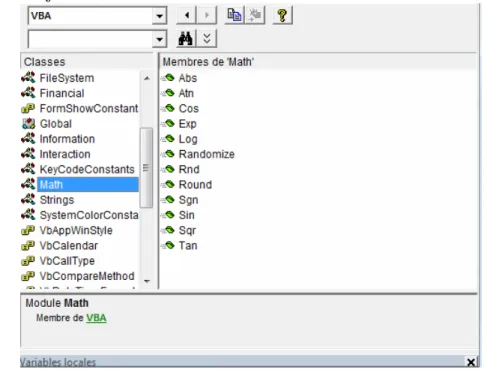Click the Classes list scrollbar thumb
This screenshot has height=370, width=487.
pyautogui.click(x=146, y=168)
